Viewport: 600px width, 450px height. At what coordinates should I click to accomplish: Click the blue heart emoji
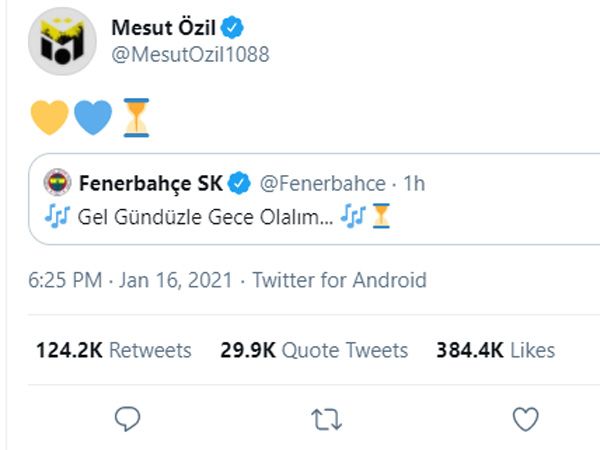(x=92, y=116)
